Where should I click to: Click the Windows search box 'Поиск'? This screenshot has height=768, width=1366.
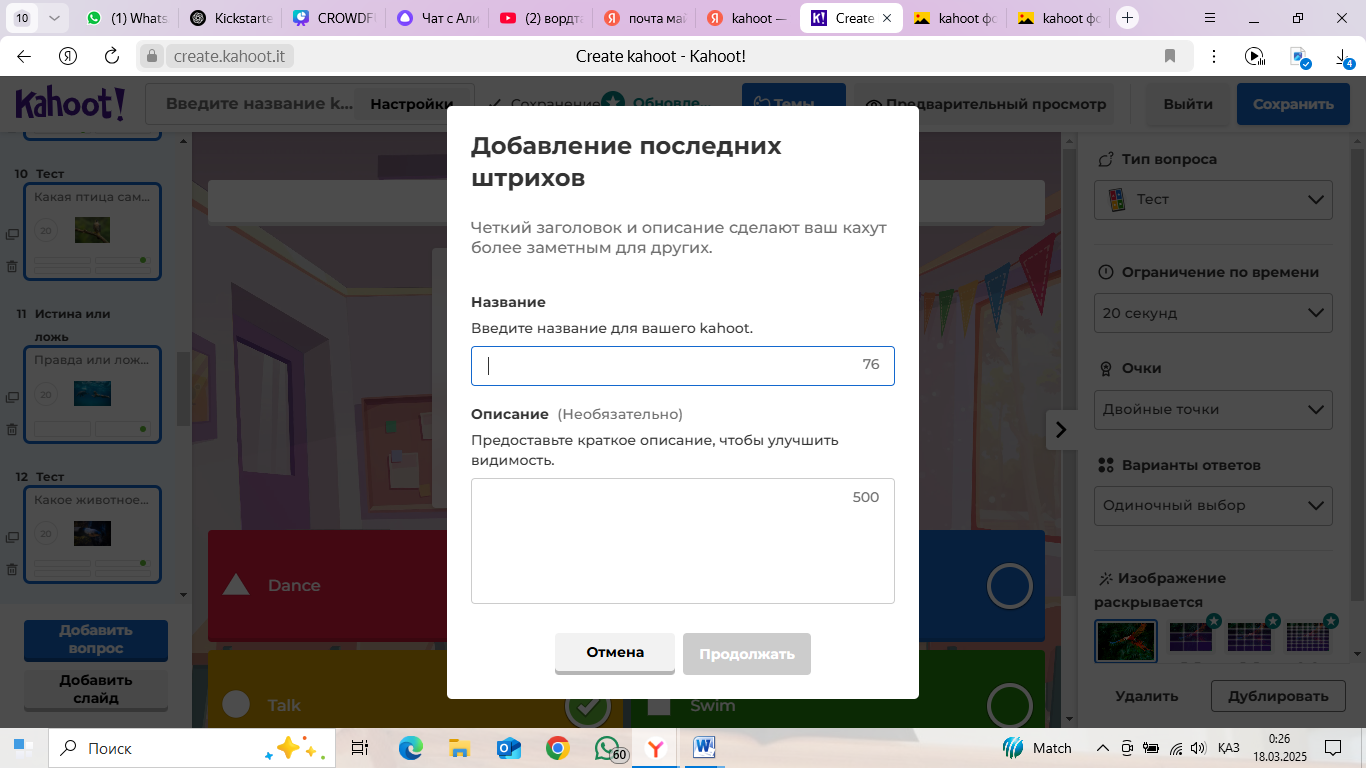pos(190,748)
